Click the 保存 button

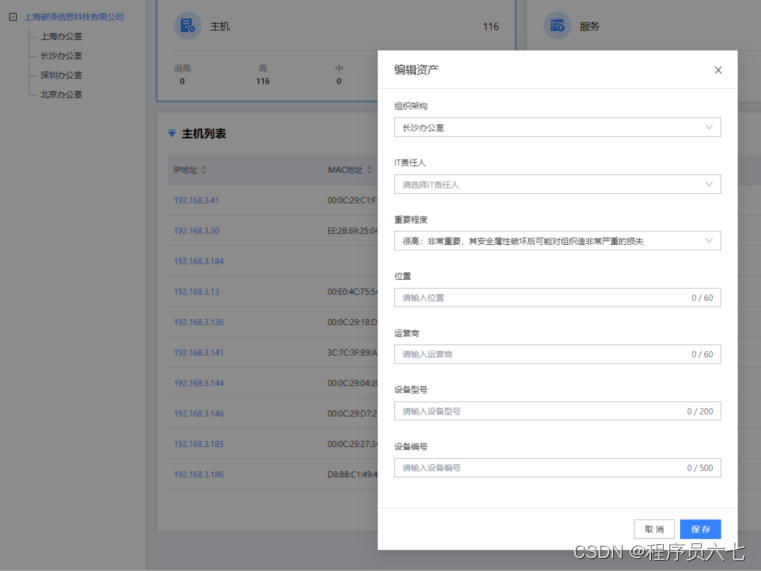tap(700, 529)
